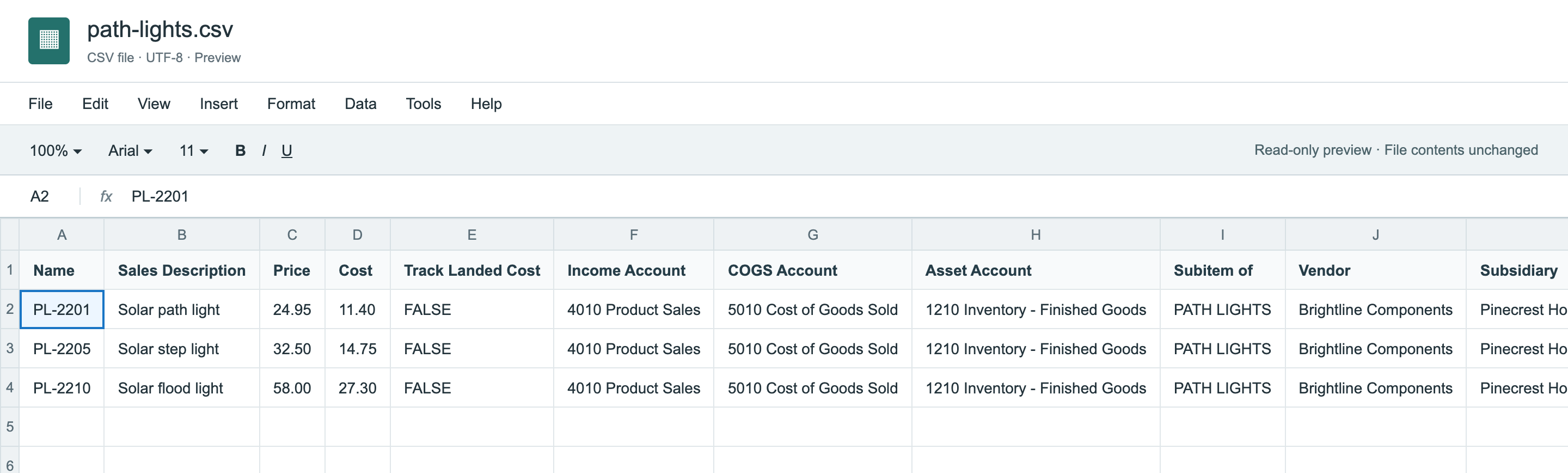Click the fx function icon

tap(106, 196)
